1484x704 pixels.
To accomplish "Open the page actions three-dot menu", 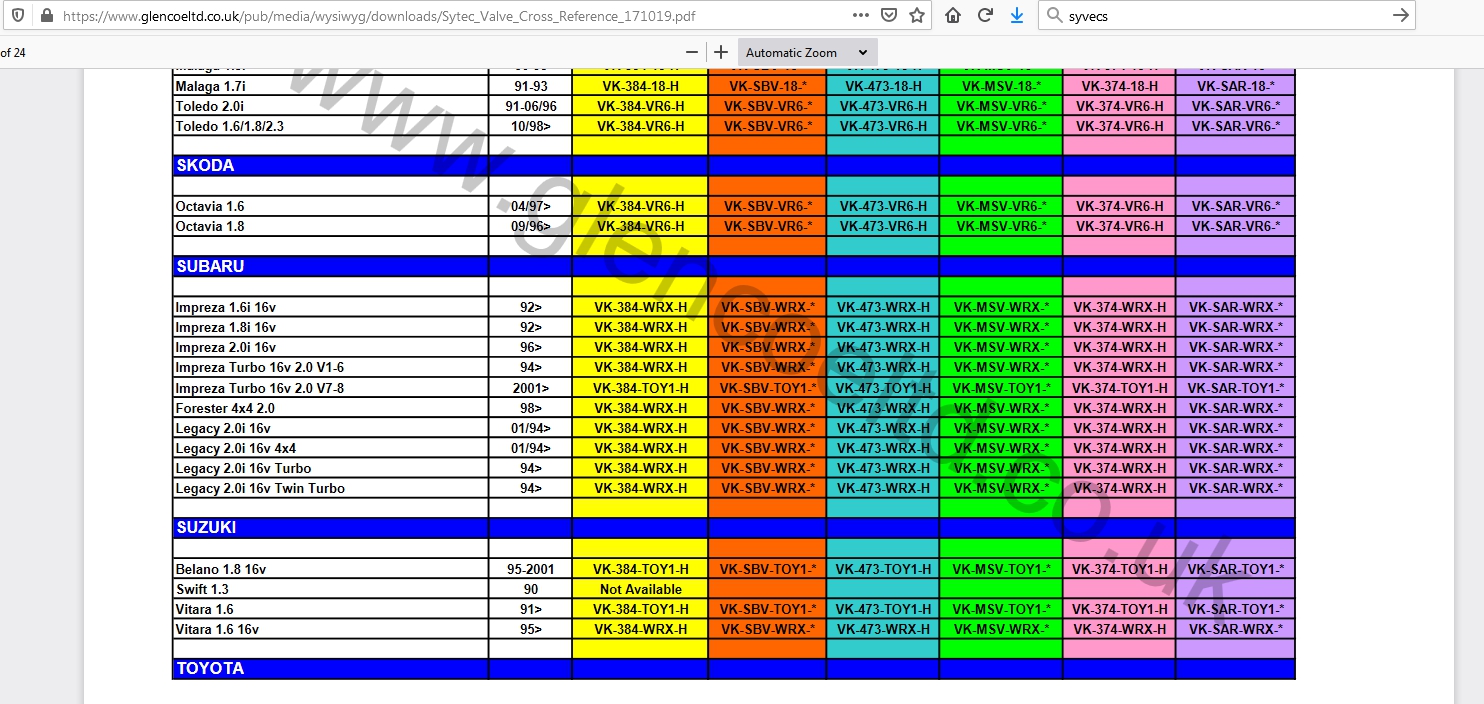I will click(x=859, y=15).
